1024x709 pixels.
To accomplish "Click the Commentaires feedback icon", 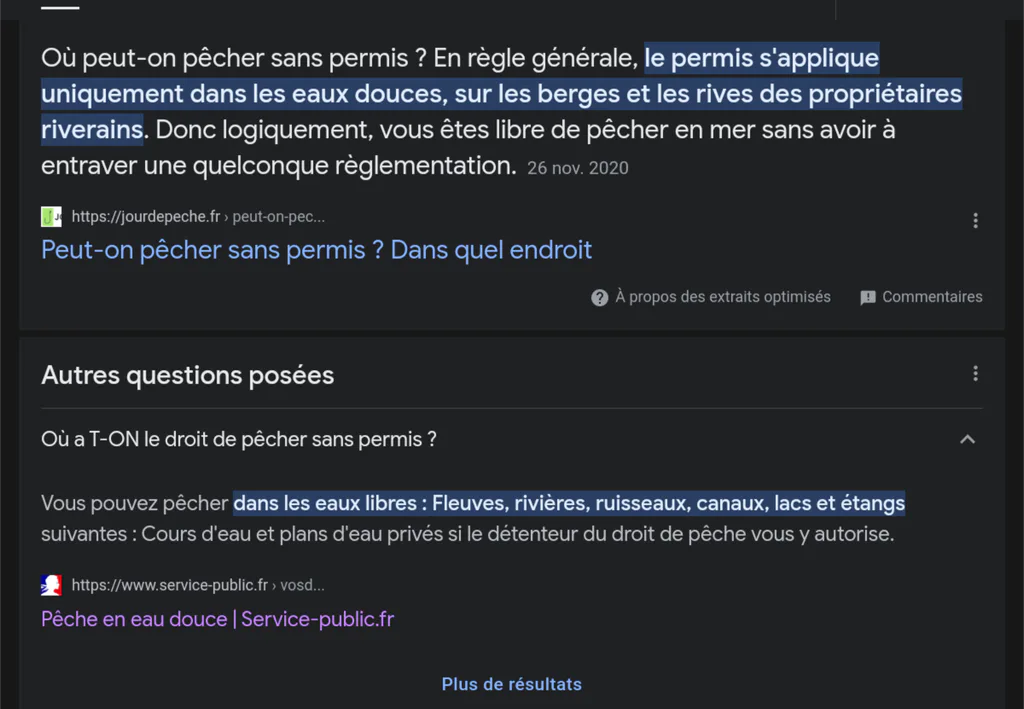I will coord(868,298).
